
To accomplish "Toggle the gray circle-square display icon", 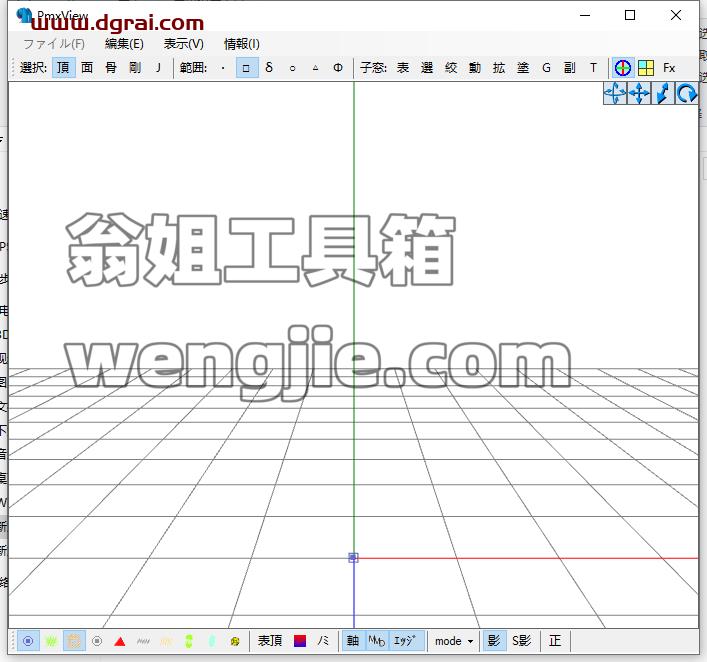I will coord(97,641).
